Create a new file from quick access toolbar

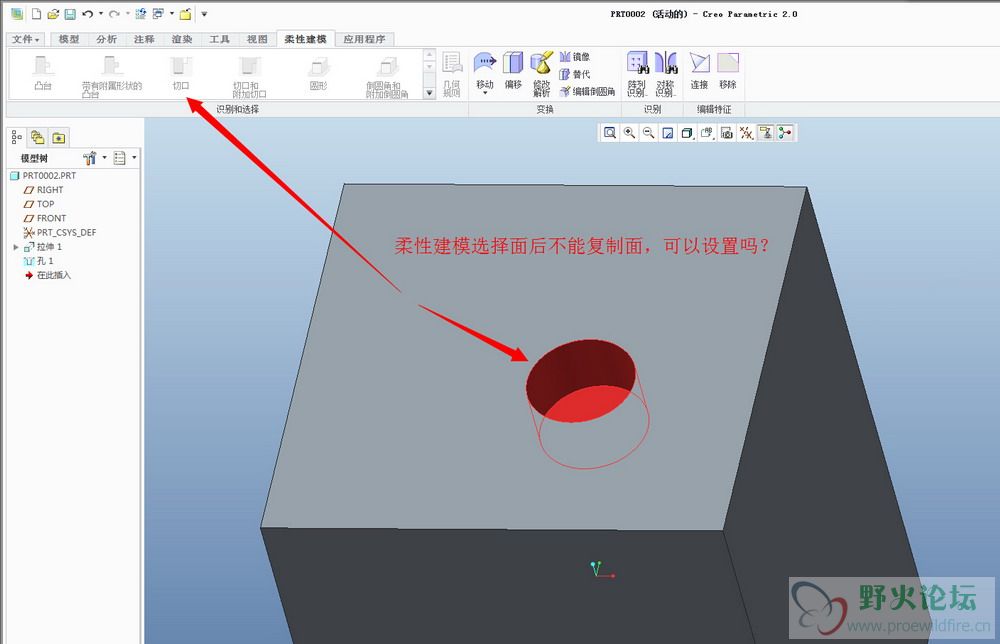pyautogui.click(x=36, y=13)
